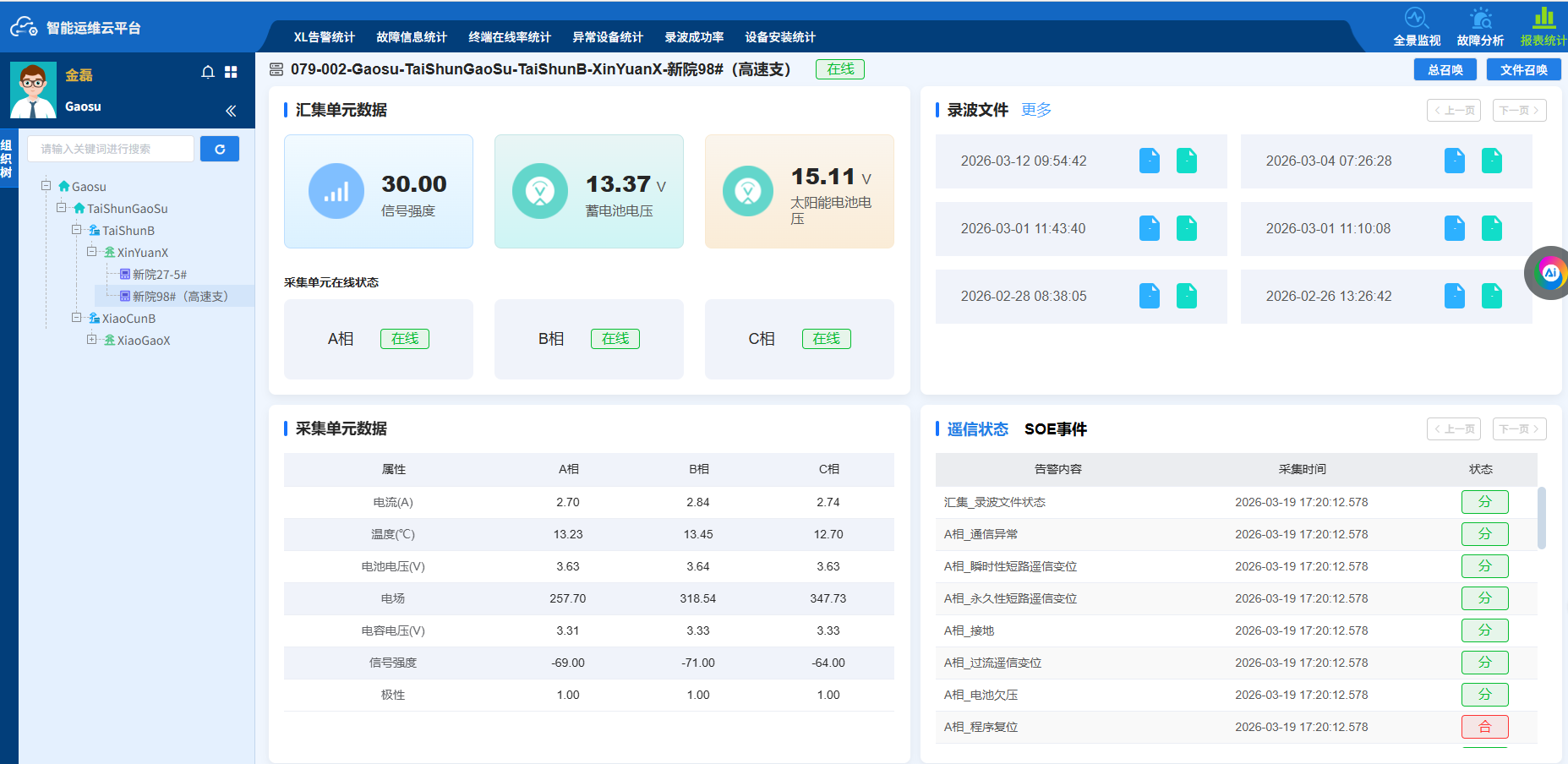The width and height of the screenshot is (1568, 764).
Task: Click the 更多 link for recording files
Action: pyautogui.click(x=1036, y=110)
